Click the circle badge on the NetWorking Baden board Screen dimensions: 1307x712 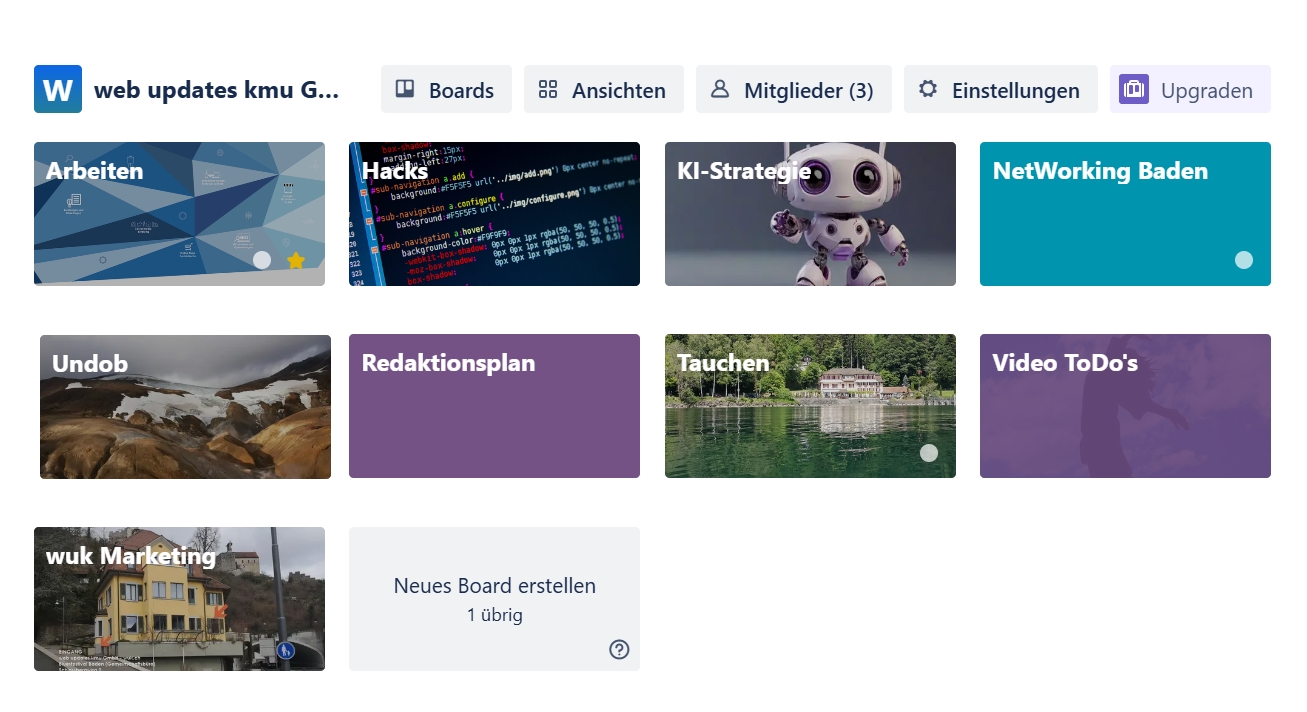pos(1244,260)
